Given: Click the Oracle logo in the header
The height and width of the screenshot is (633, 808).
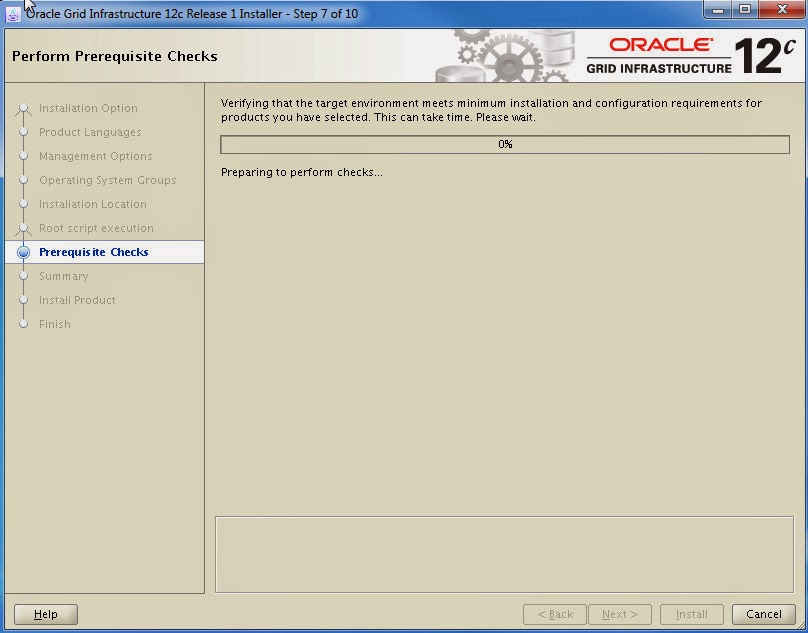Looking at the screenshot, I should pyautogui.click(x=661, y=45).
